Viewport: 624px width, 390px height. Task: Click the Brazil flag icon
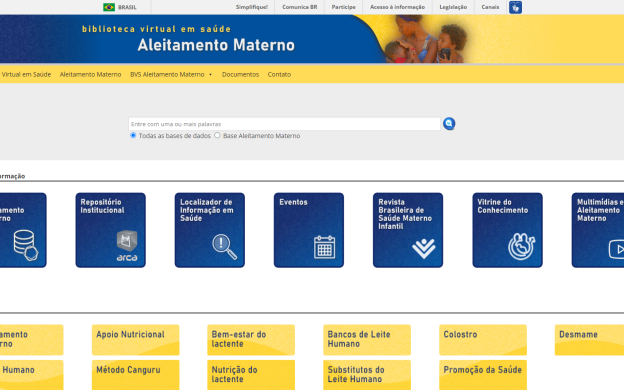(x=109, y=7)
